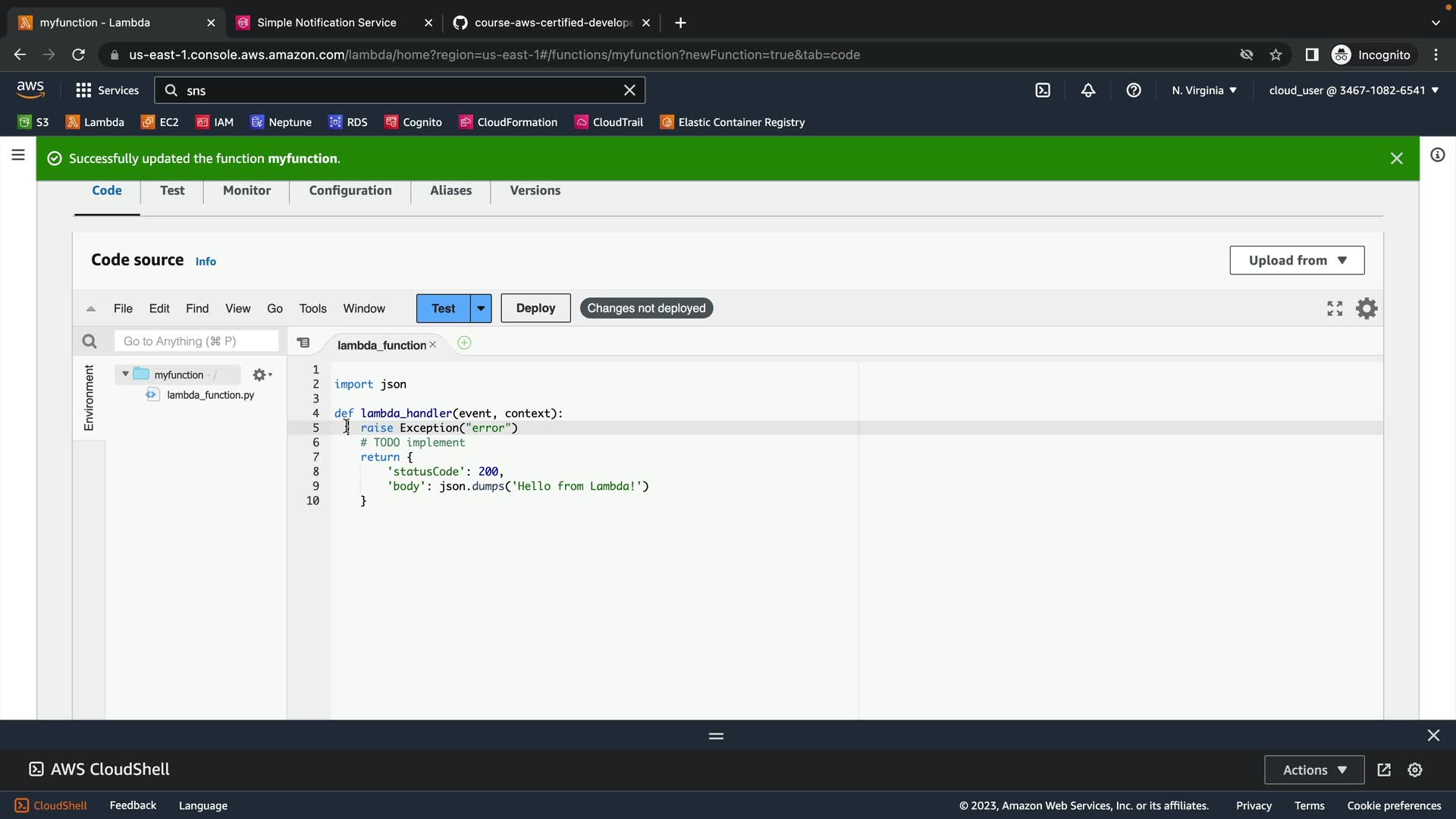Collapse the myfunction folder tree

click(x=125, y=374)
